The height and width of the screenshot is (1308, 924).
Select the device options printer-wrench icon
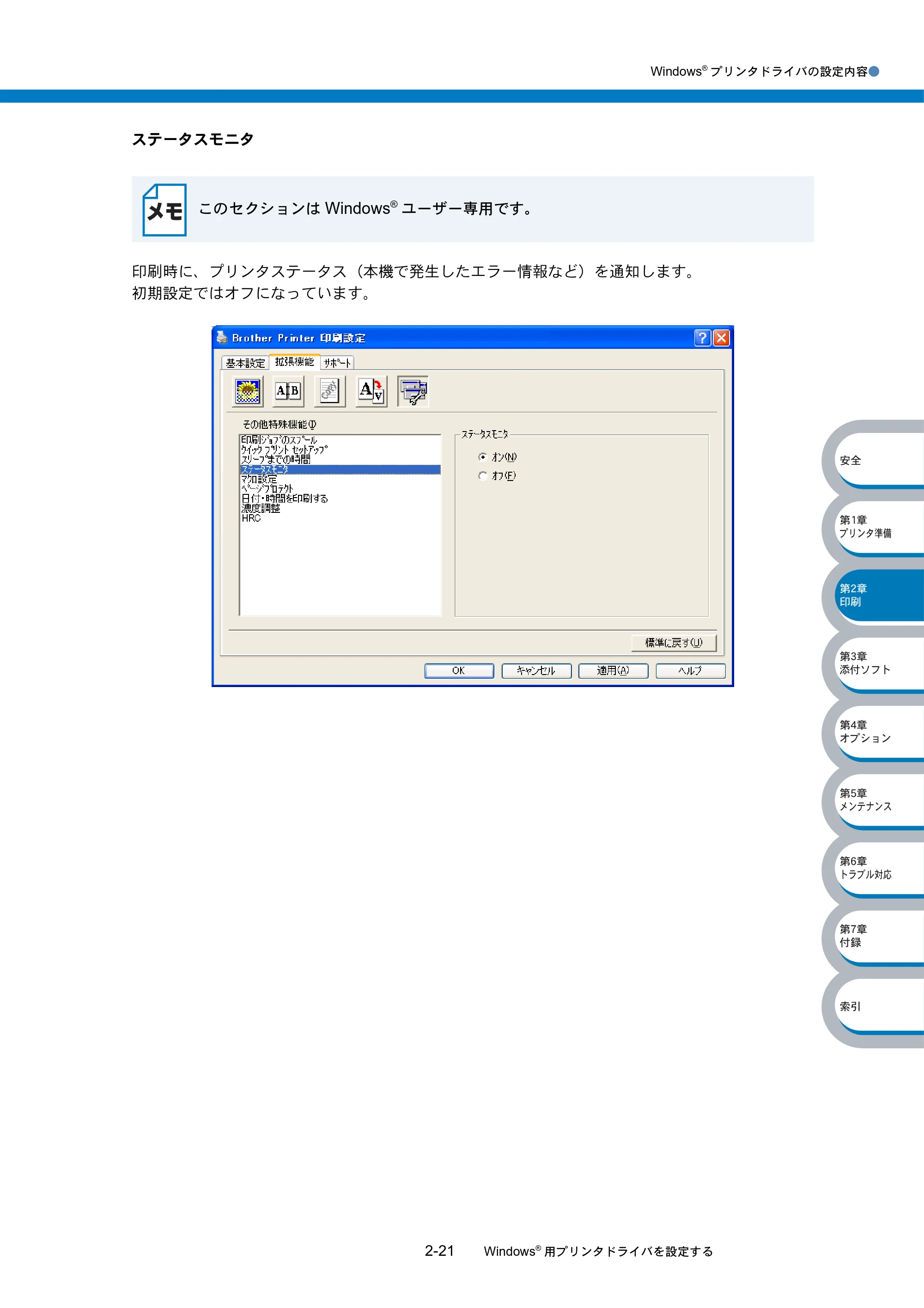(x=413, y=391)
